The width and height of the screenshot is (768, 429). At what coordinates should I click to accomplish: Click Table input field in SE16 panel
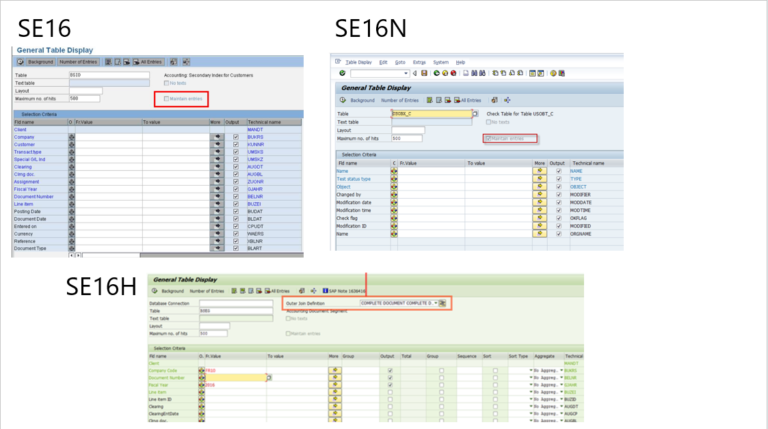(109, 75)
